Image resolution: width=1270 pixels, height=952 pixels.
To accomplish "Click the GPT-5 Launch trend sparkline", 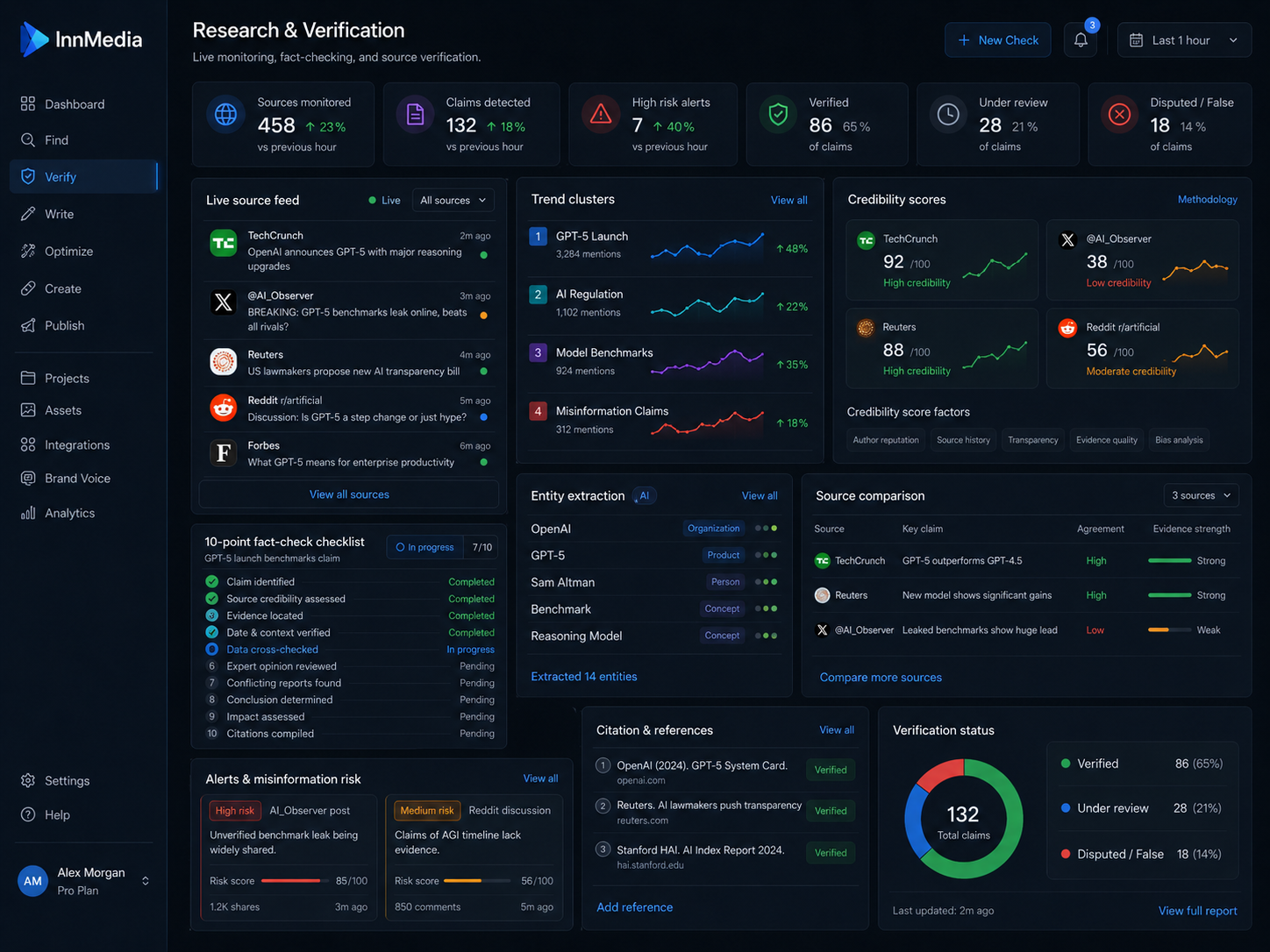I will [x=707, y=248].
